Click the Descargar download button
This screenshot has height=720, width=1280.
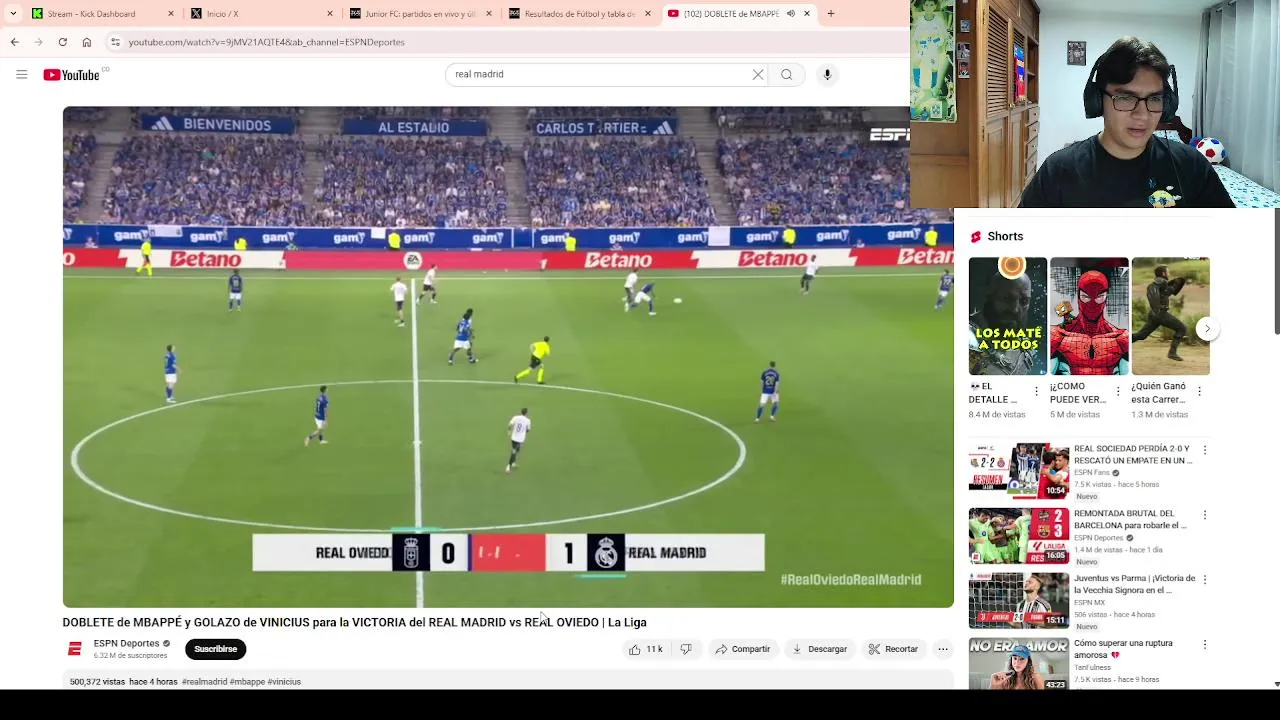(x=819, y=649)
